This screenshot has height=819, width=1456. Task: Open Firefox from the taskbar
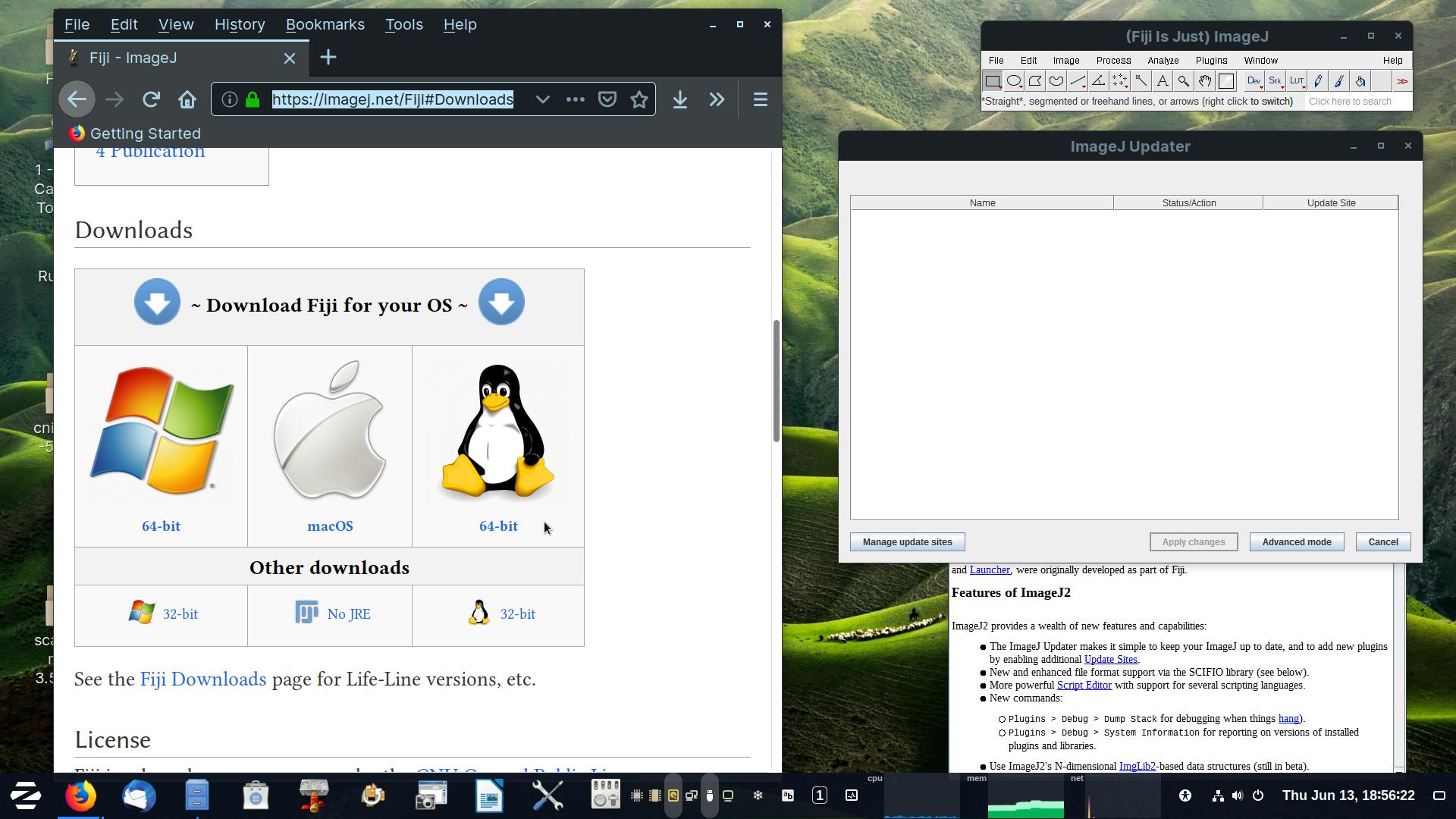[x=80, y=795]
